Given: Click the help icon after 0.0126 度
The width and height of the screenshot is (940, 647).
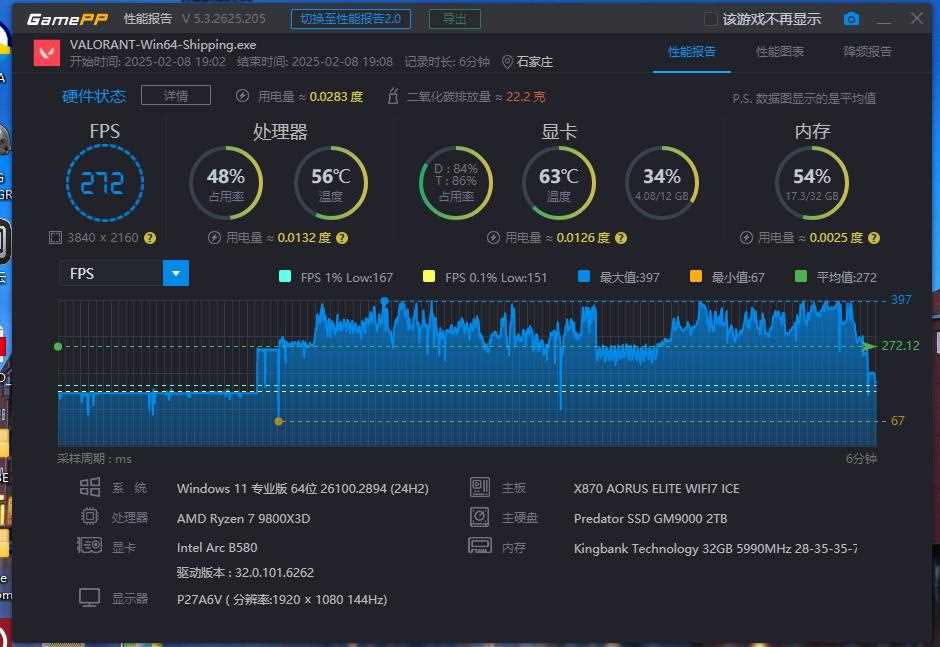Looking at the screenshot, I should 621,238.
